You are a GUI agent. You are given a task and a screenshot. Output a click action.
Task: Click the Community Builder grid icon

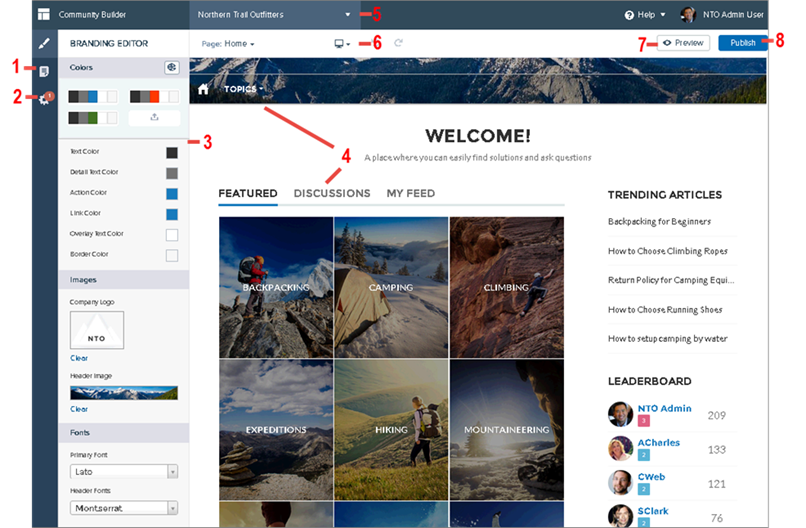point(44,14)
